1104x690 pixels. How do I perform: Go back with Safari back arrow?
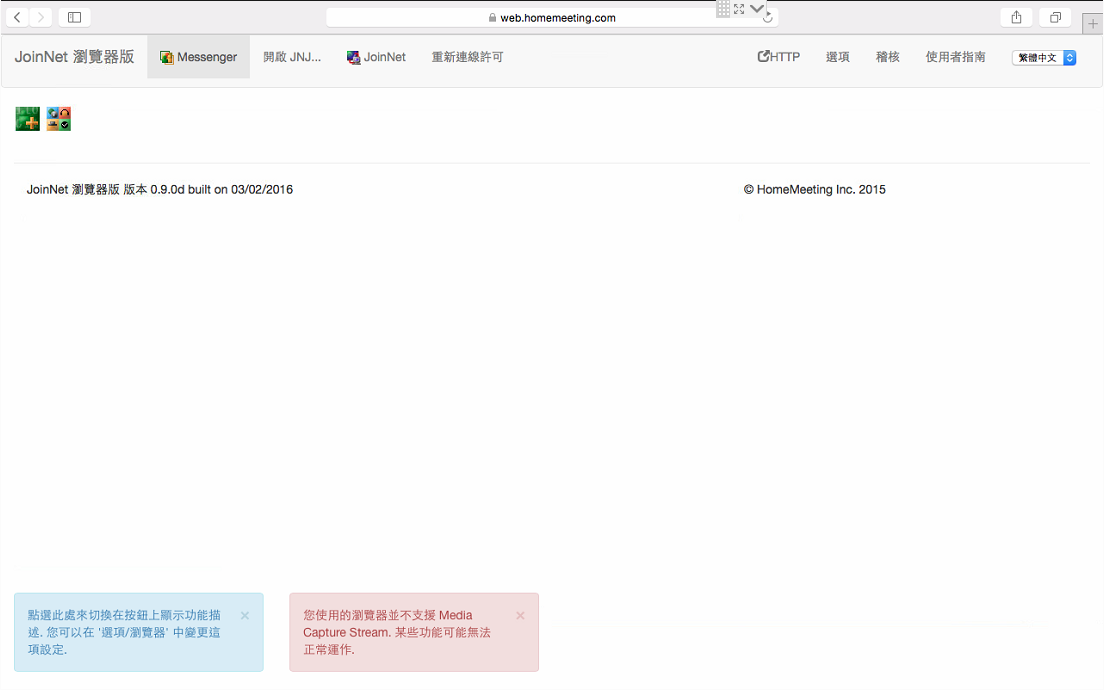pos(17,17)
